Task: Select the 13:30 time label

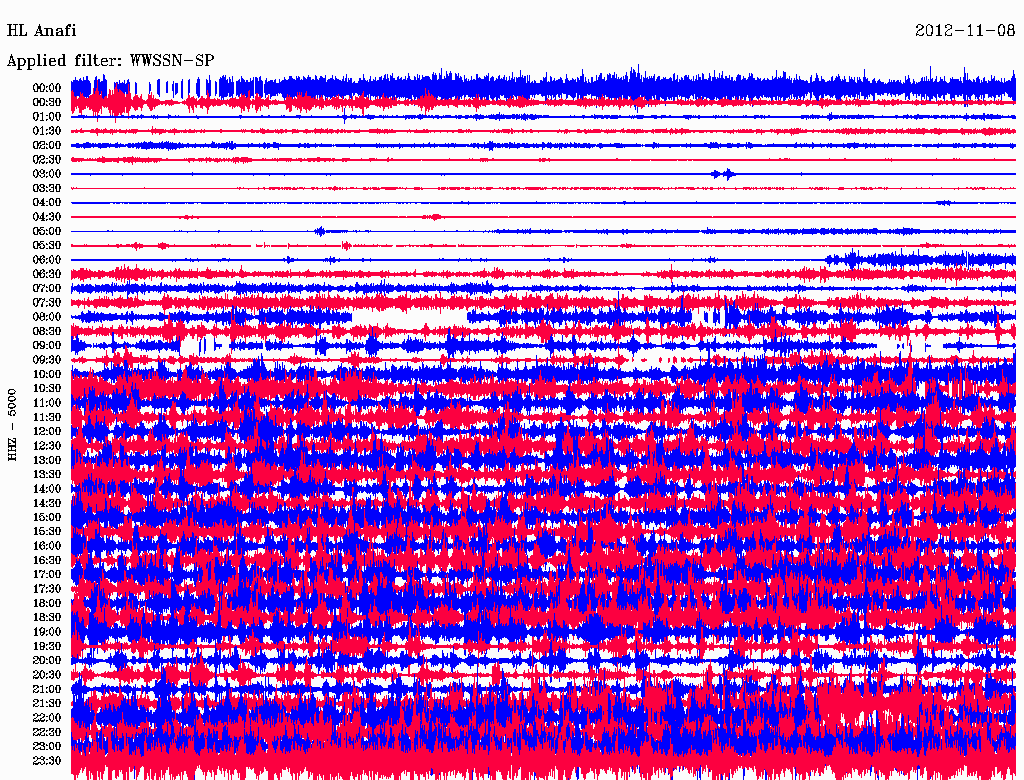Action: point(46,475)
